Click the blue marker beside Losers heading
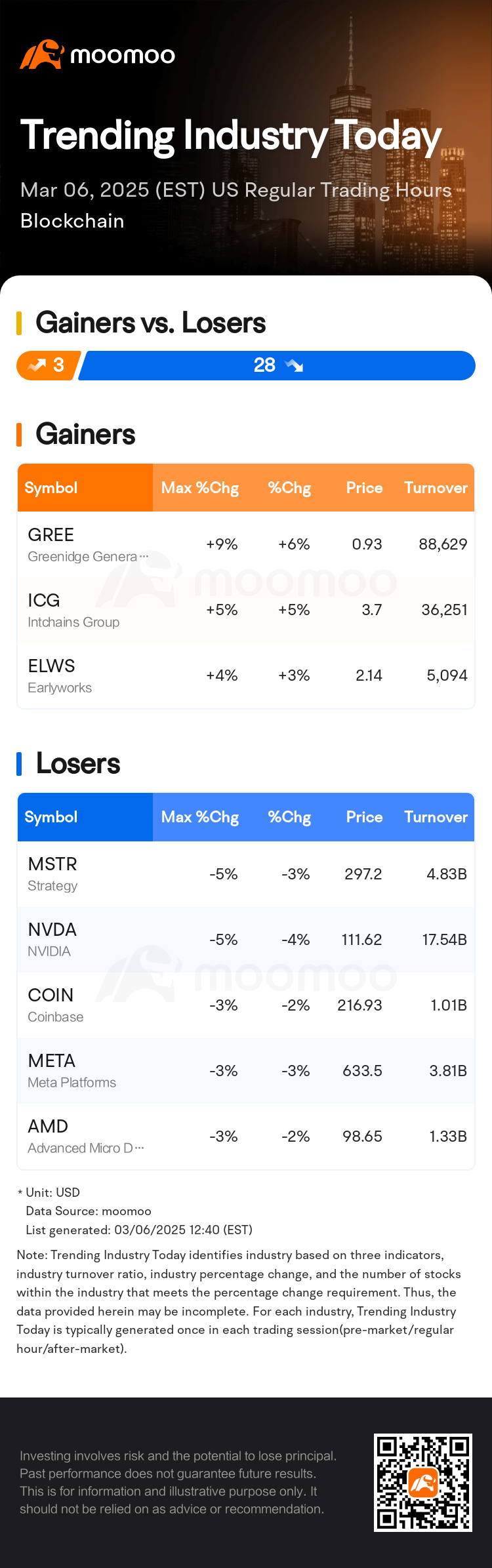Viewport: 492px width, 1568px height. pyautogui.click(x=19, y=764)
